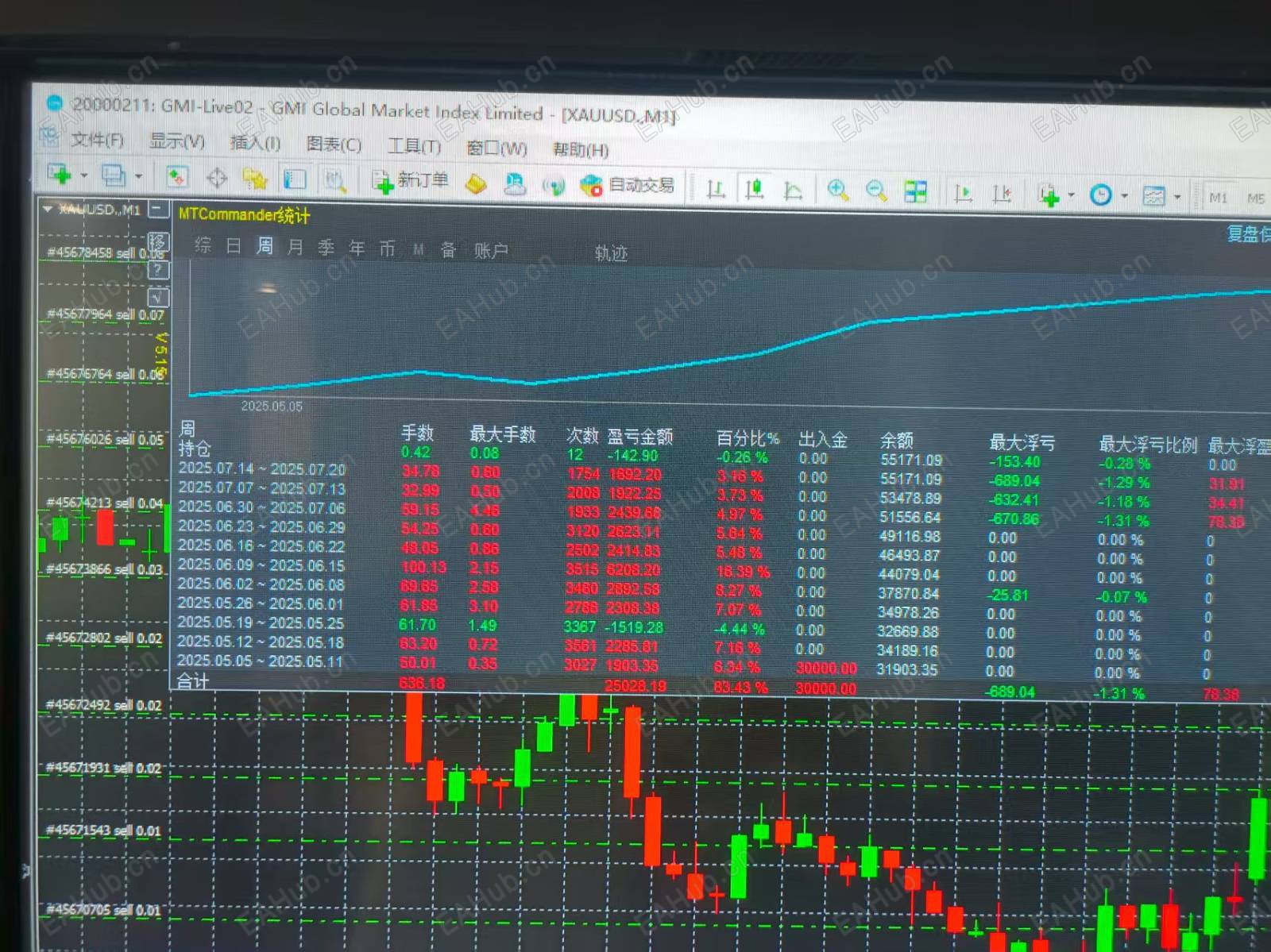Open the ? help button on the panel
This screenshot has width=1271, height=952.
158,270
